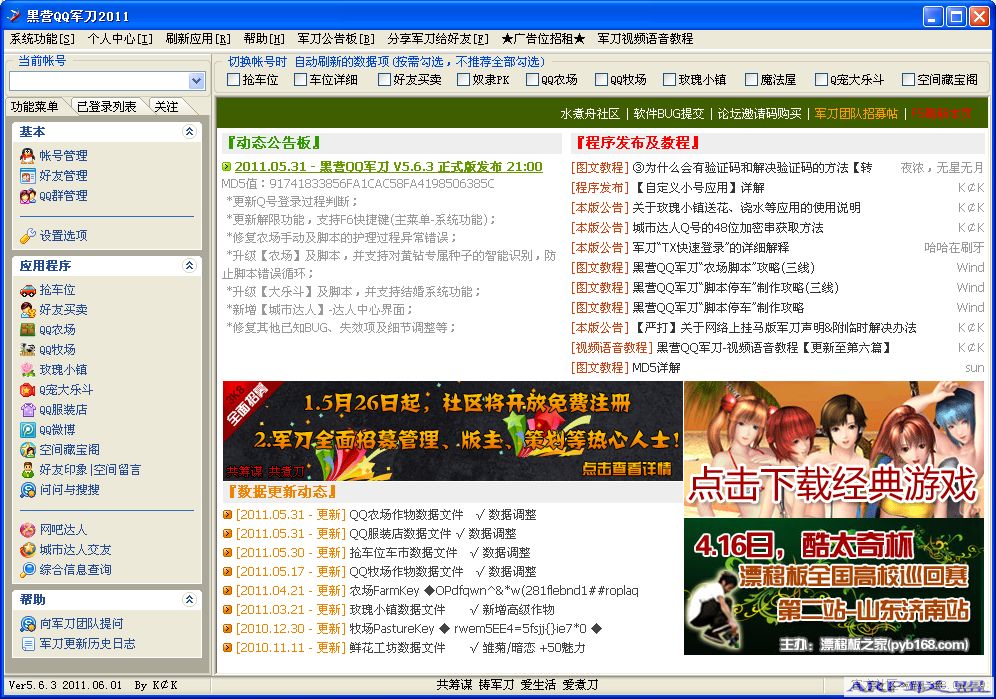Viewport: 996px width, 699px height.
Task: Click into the 当前帐号 account input field
Action: [x=99, y=81]
